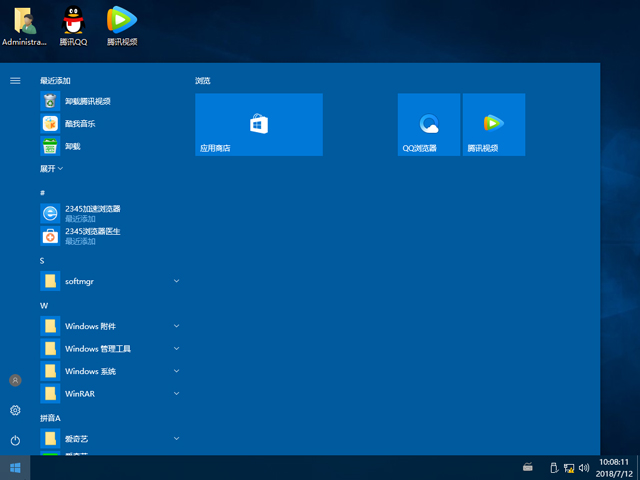Open 2345浏览器医生 in the app list

click(x=92, y=236)
